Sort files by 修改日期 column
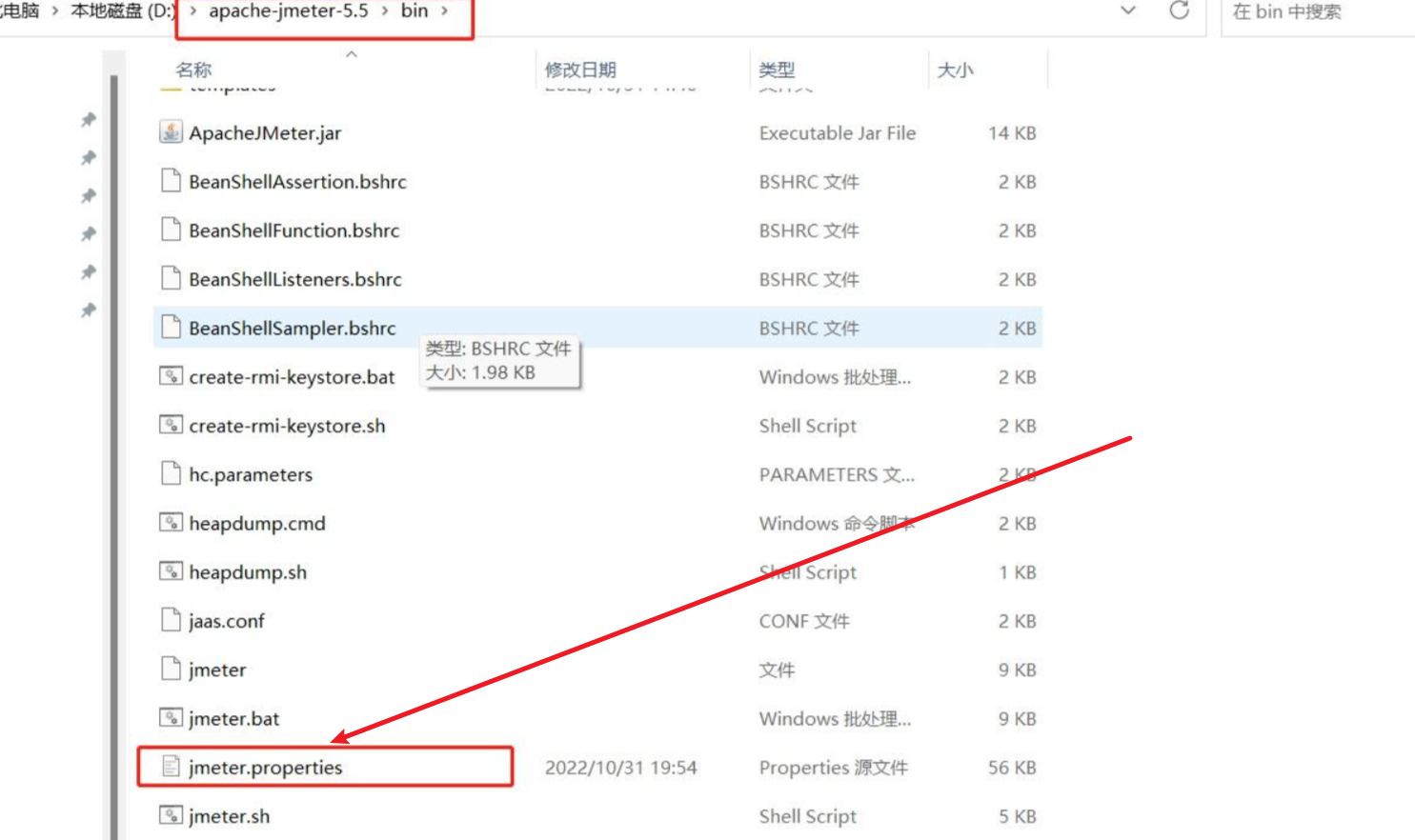This screenshot has width=1415, height=840. [580, 70]
